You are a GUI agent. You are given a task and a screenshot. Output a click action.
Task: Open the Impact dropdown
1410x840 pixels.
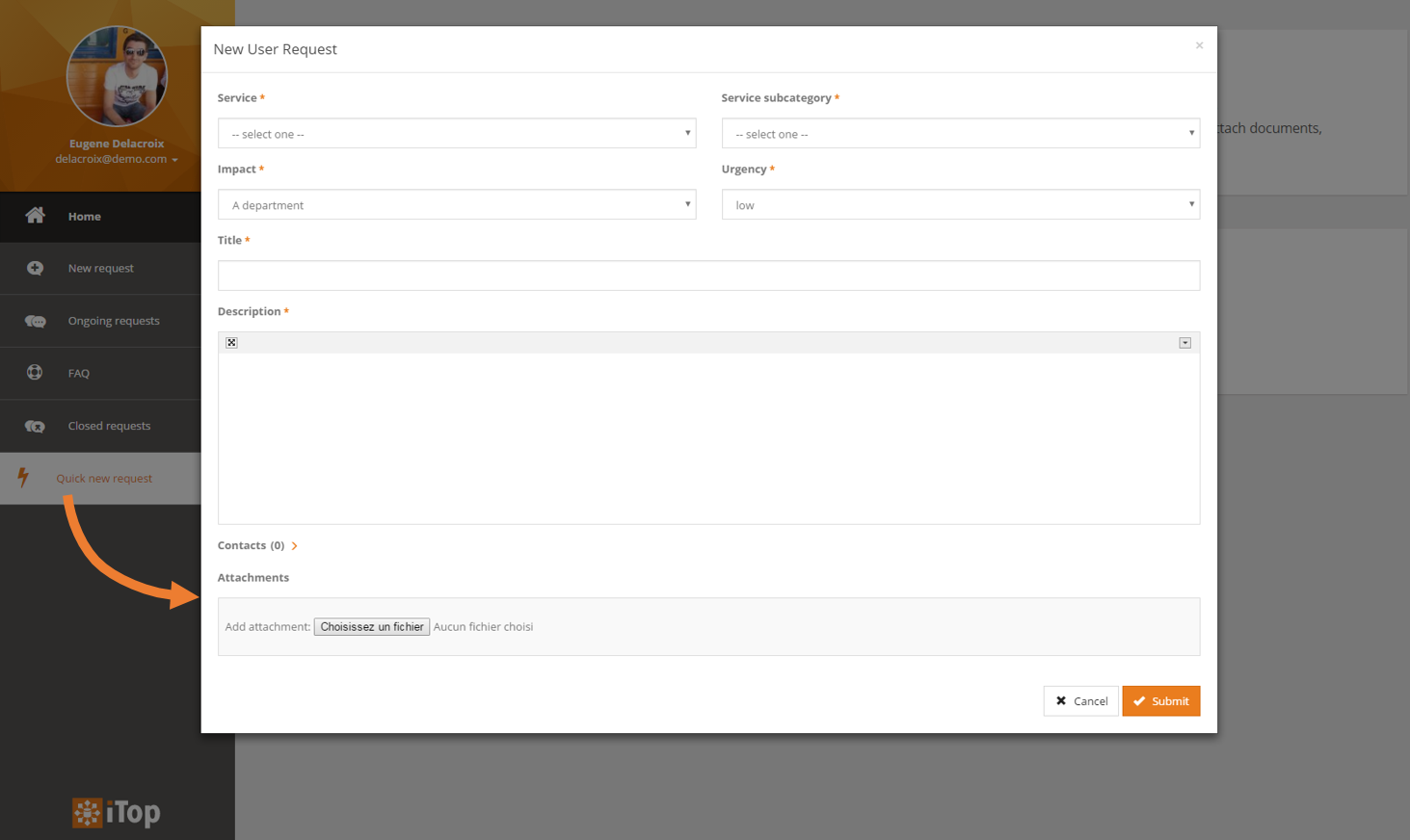click(x=456, y=205)
